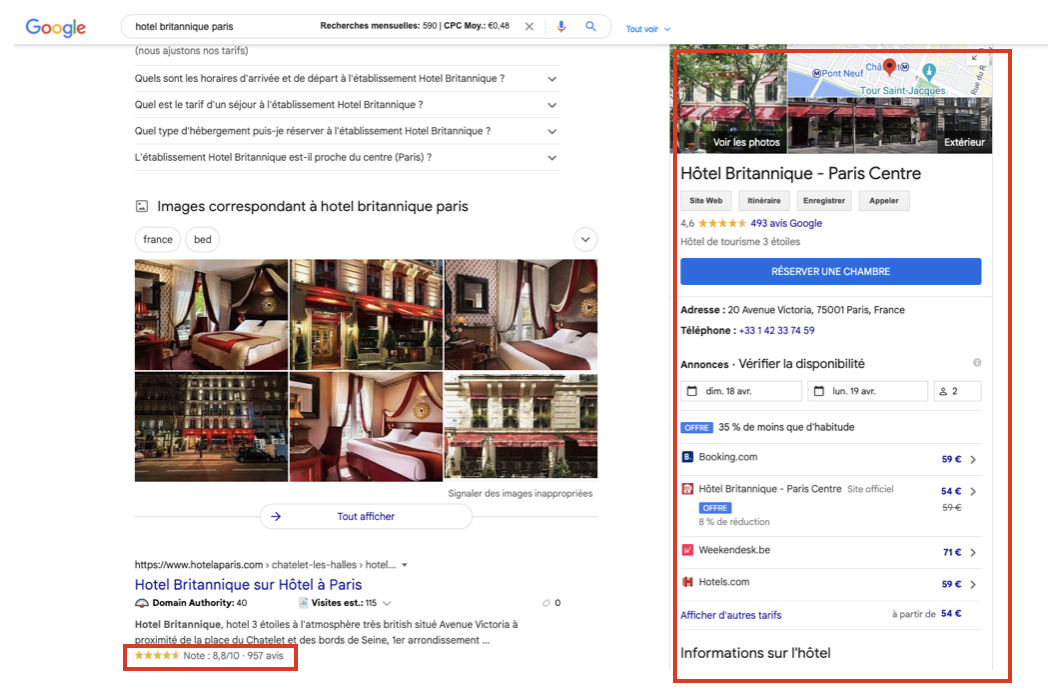
Task: Select the bed image filter chip
Action: 203,239
